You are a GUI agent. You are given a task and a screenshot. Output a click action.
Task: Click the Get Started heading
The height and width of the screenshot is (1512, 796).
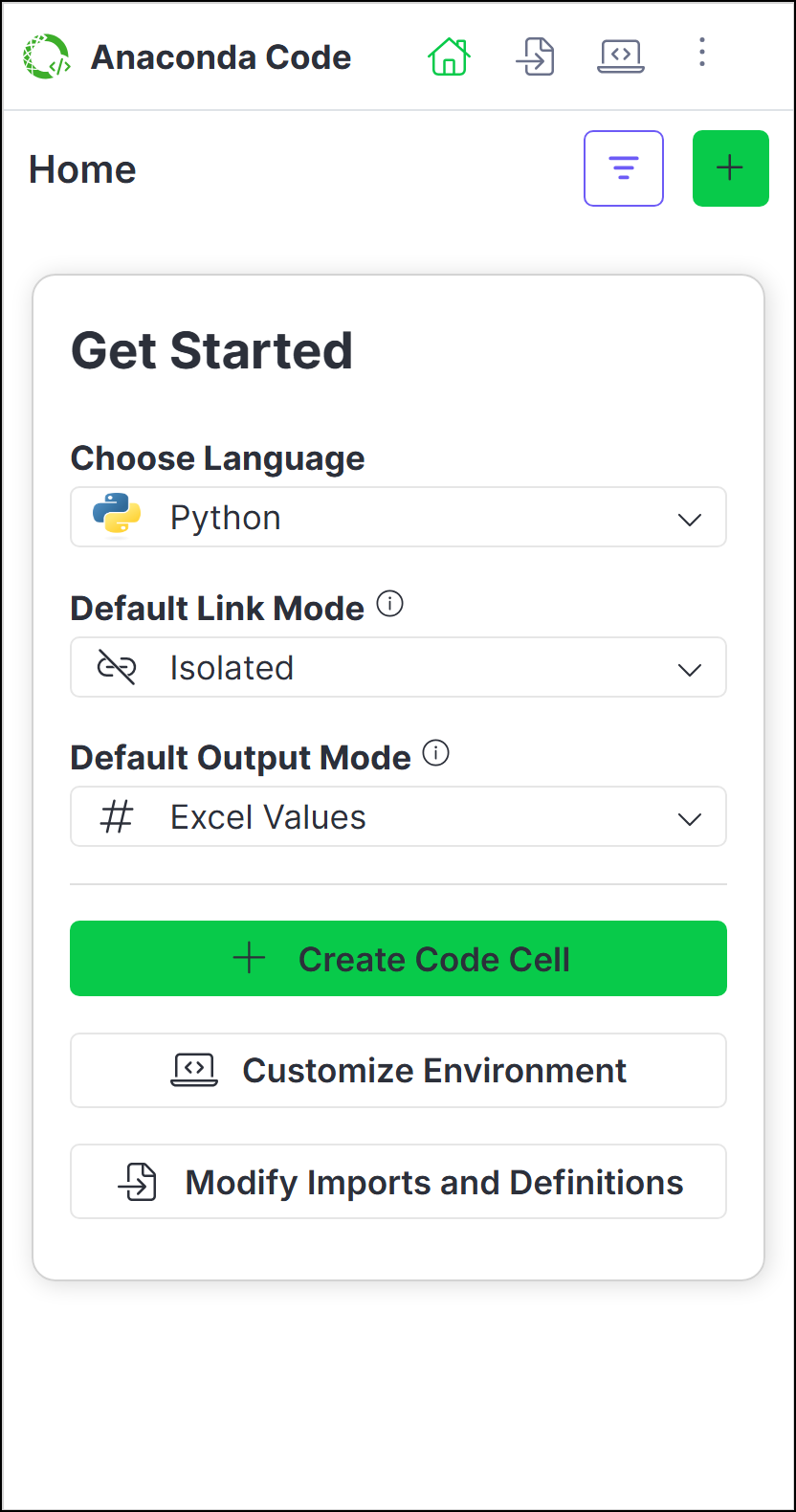tap(211, 350)
